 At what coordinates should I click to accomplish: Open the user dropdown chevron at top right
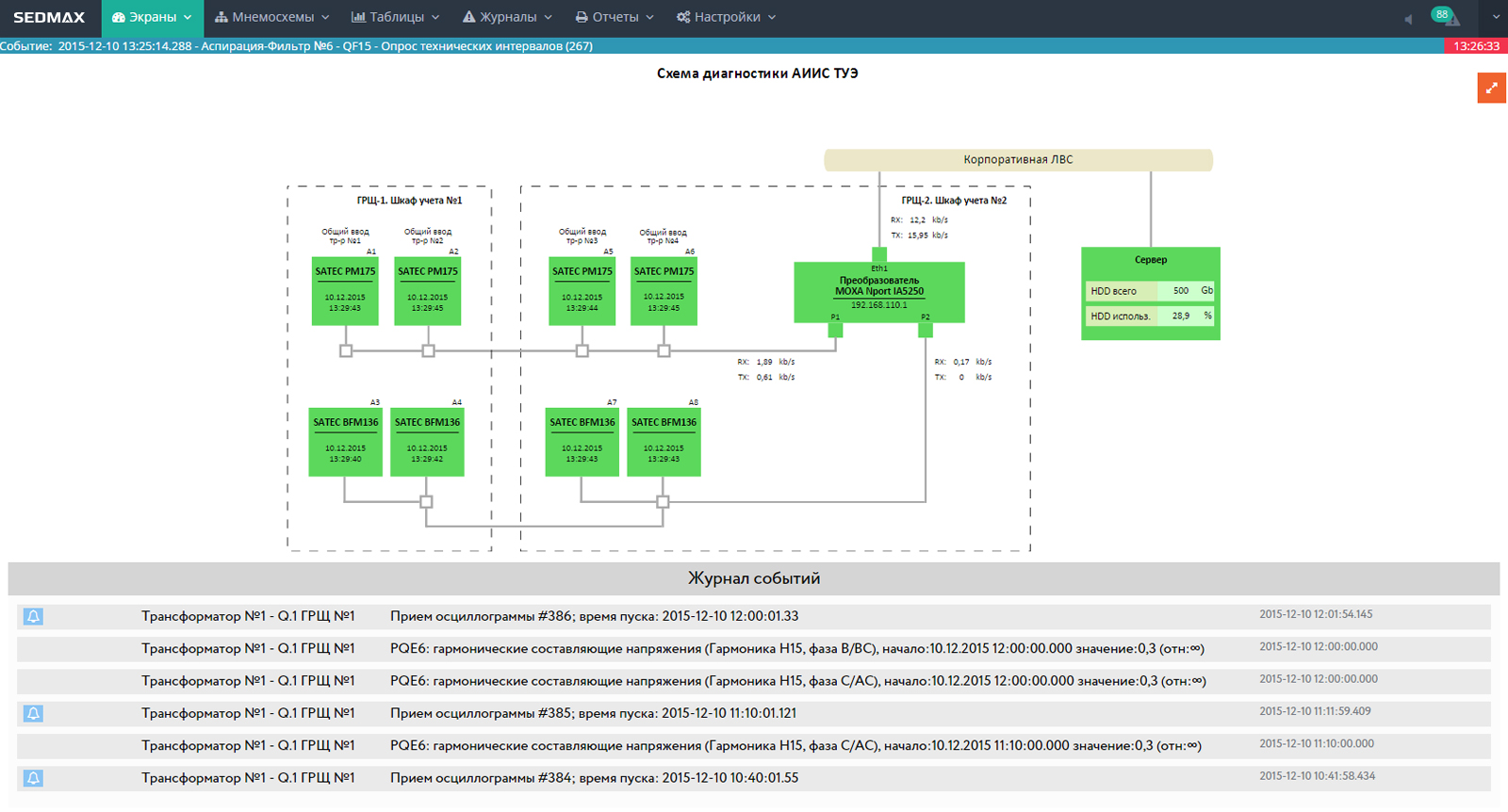1495,17
